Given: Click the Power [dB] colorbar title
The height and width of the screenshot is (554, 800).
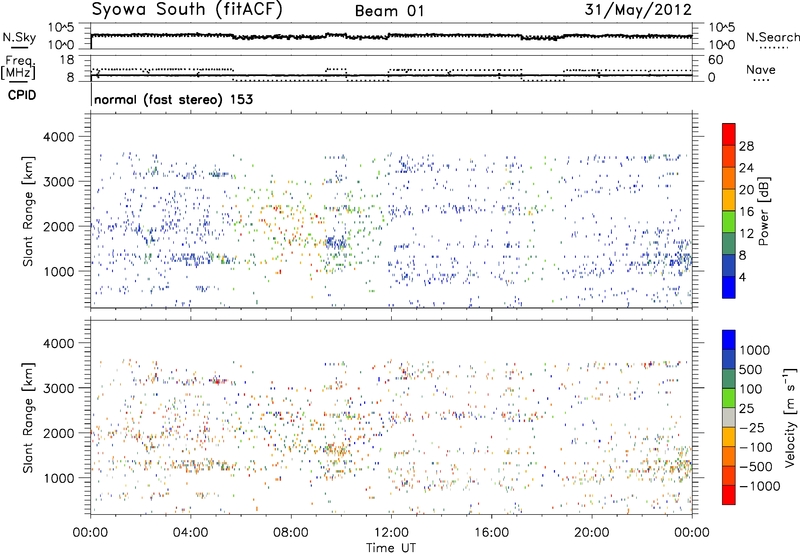Looking at the screenshot, I should click(764, 211).
